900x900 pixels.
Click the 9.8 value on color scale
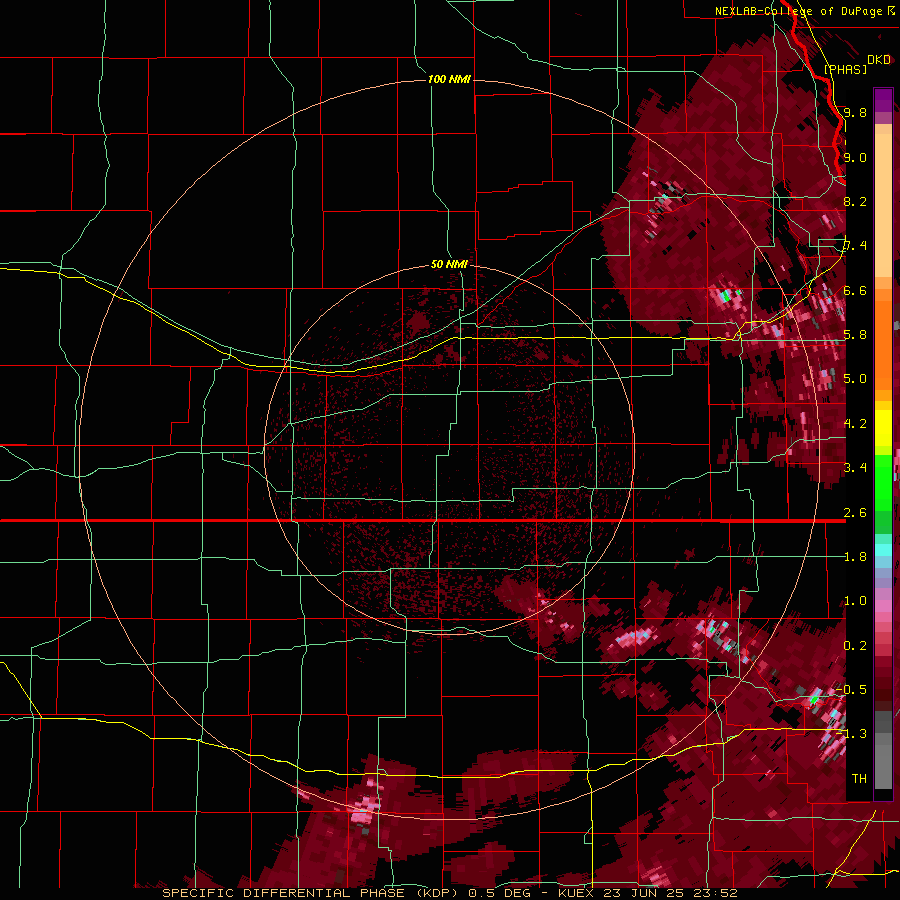coord(855,112)
